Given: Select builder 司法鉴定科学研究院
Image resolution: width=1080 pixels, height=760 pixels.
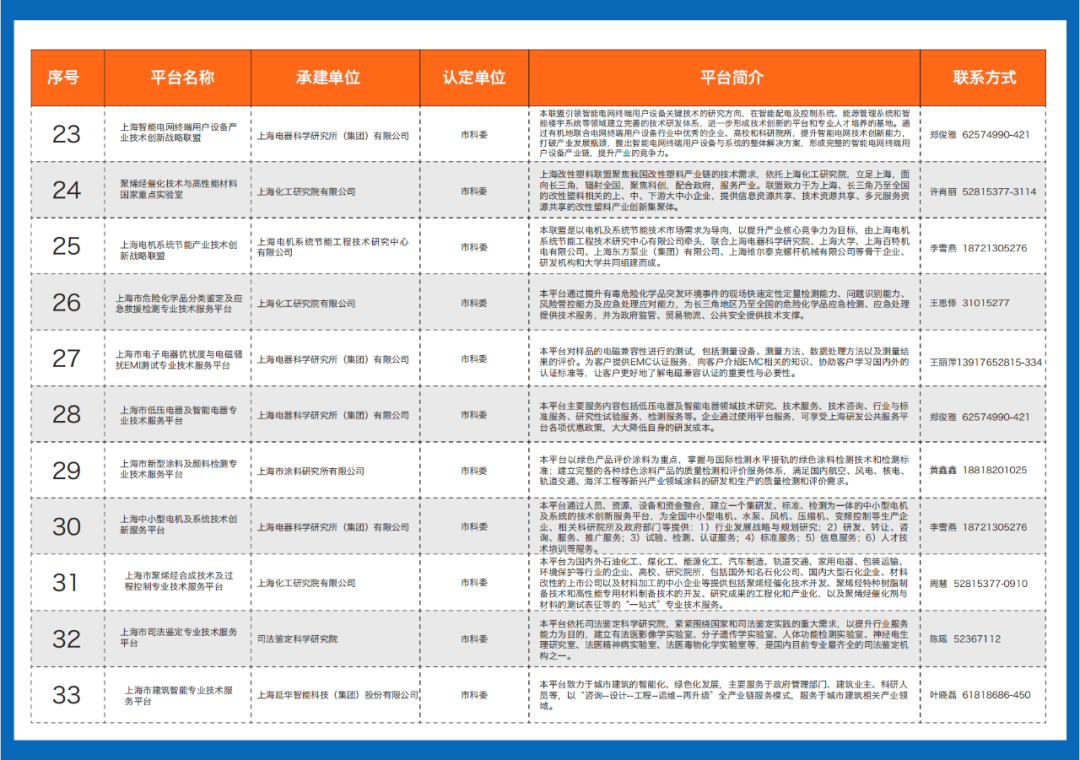Looking at the screenshot, I should [x=297, y=639].
